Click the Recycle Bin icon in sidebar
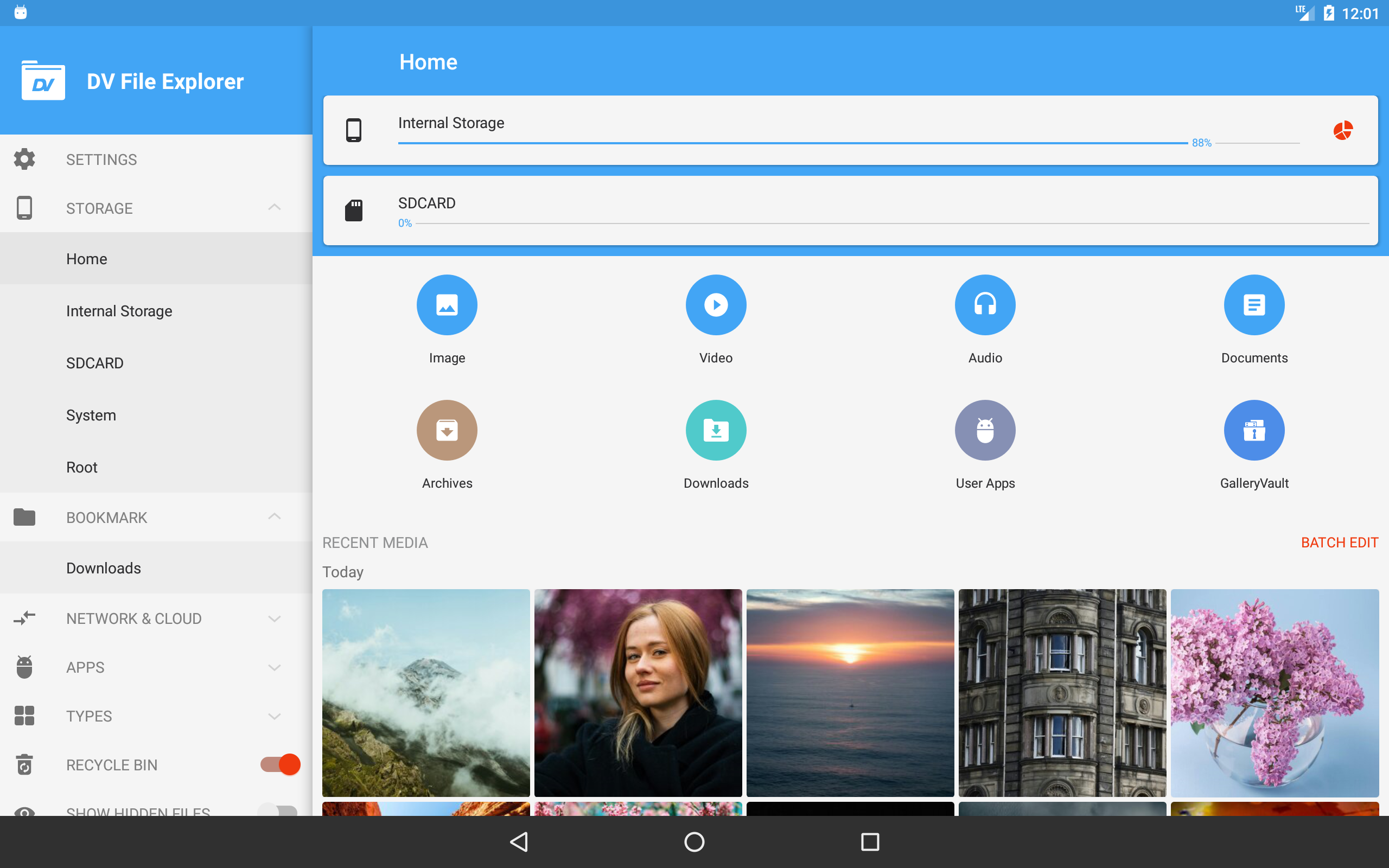Screen dimensions: 1389x868 24,765
